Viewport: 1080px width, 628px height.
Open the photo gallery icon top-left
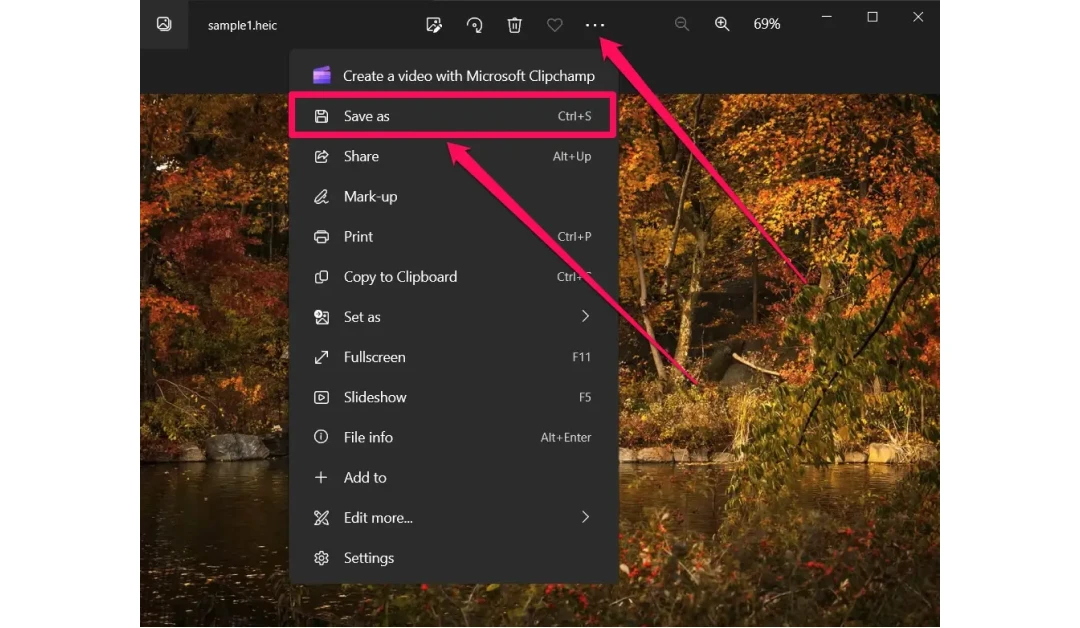pyautogui.click(x=163, y=23)
